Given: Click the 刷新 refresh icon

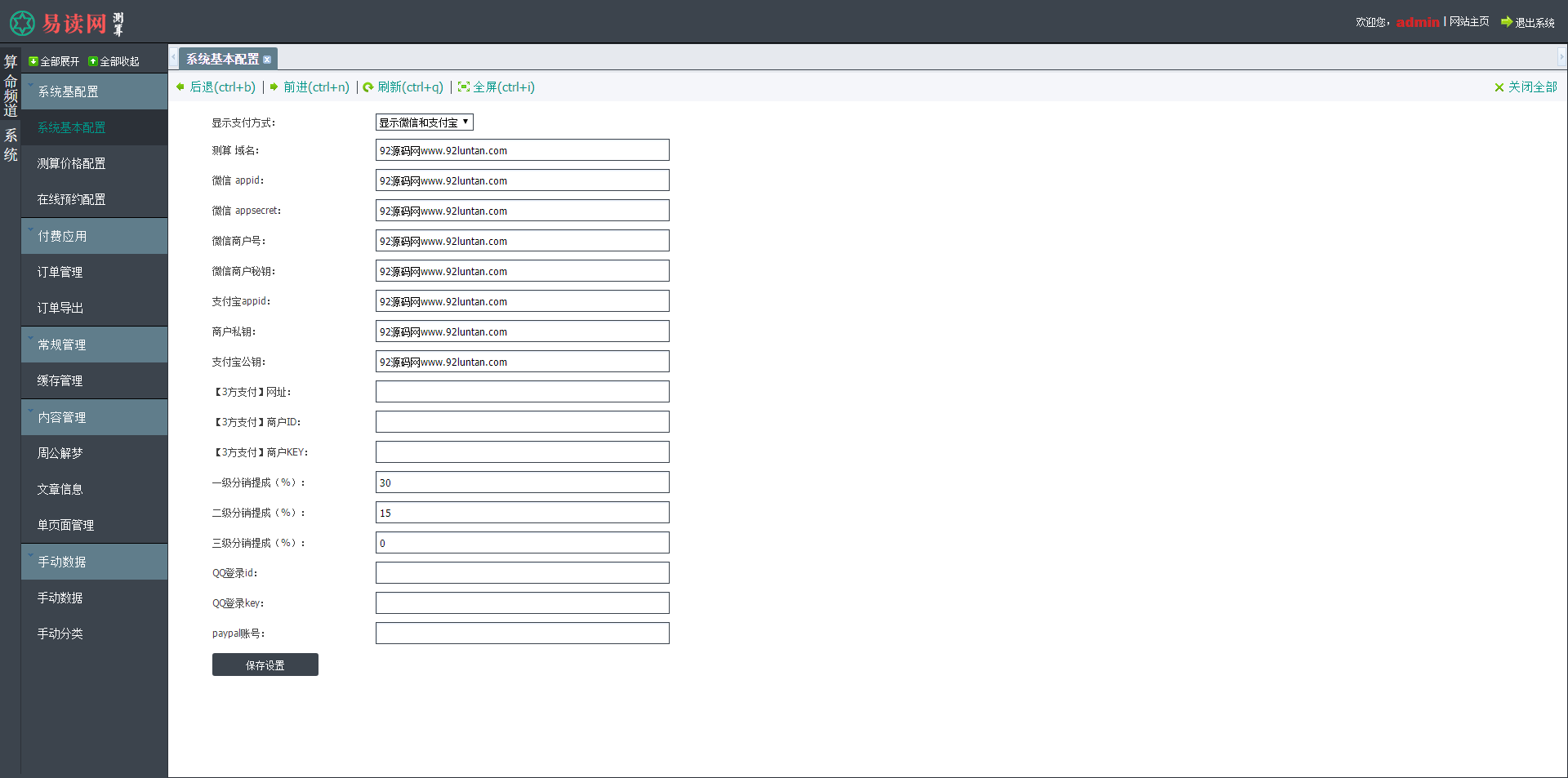Looking at the screenshot, I should coord(368,87).
